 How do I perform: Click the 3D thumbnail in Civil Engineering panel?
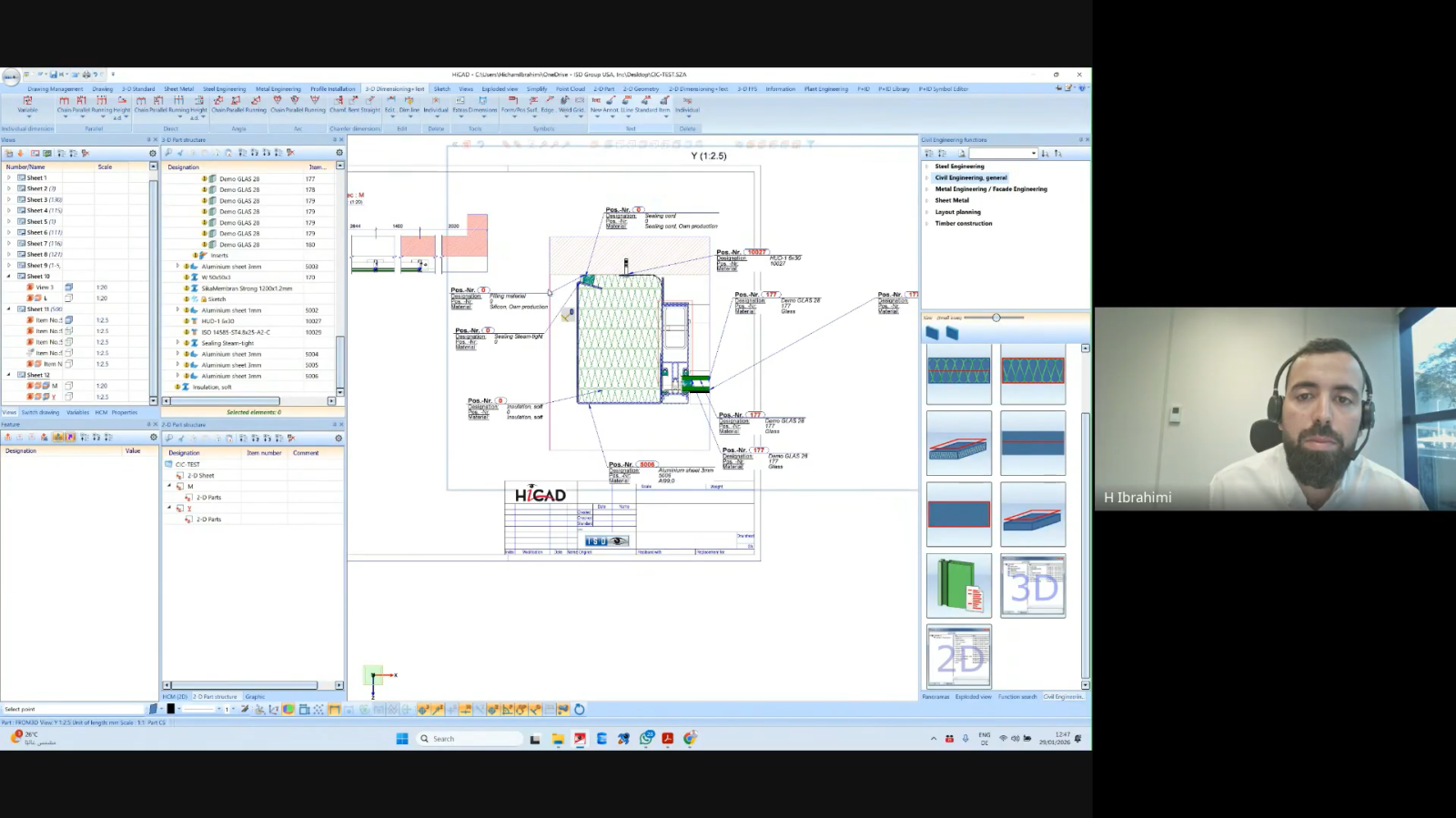tap(1033, 587)
